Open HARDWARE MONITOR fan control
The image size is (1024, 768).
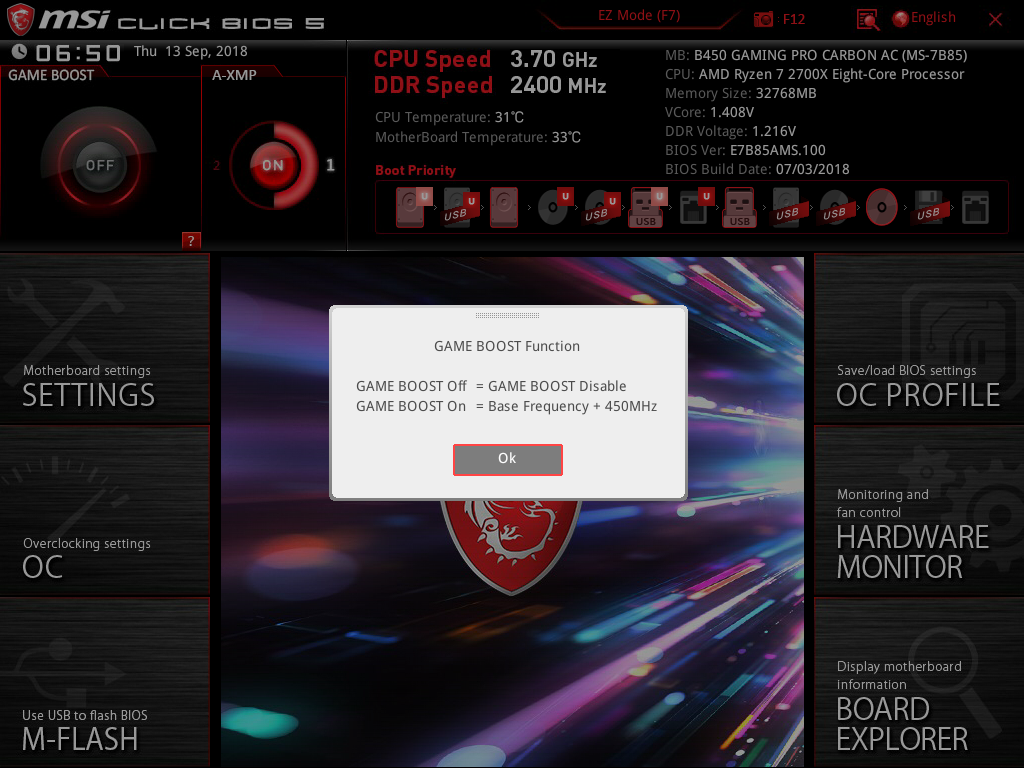pos(919,511)
